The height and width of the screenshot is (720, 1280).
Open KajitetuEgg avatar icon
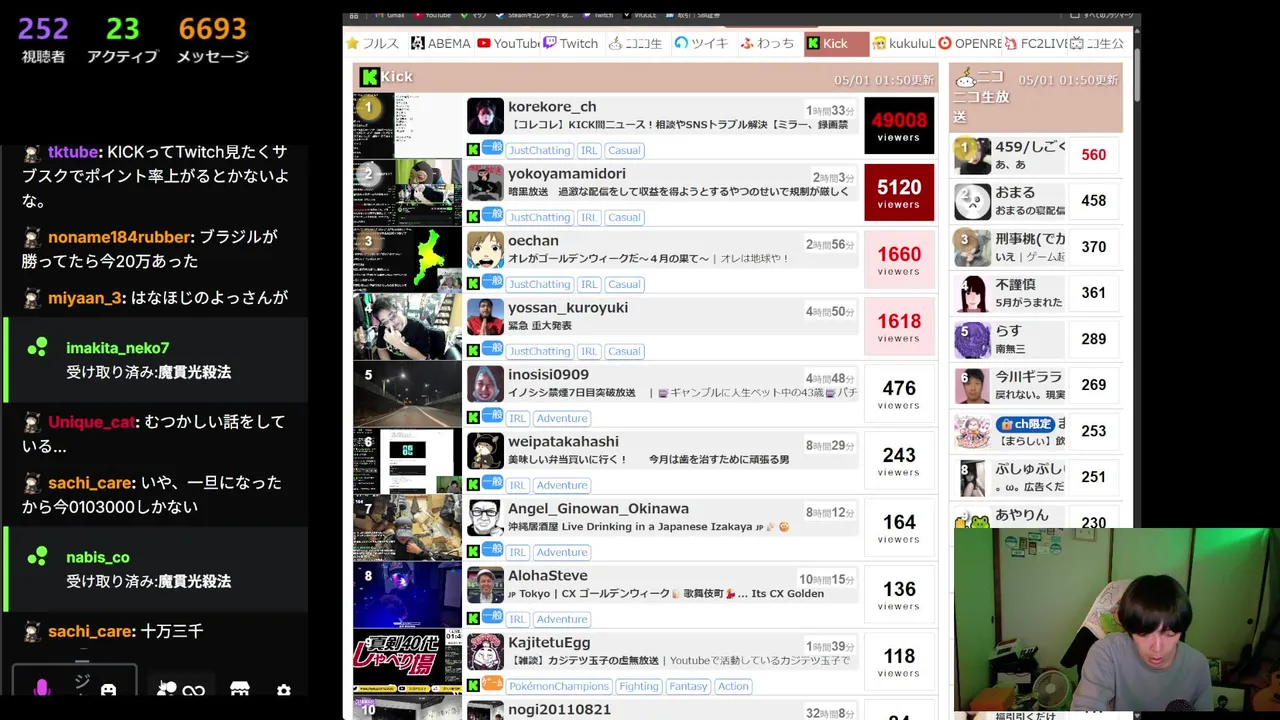click(x=485, y=652)
